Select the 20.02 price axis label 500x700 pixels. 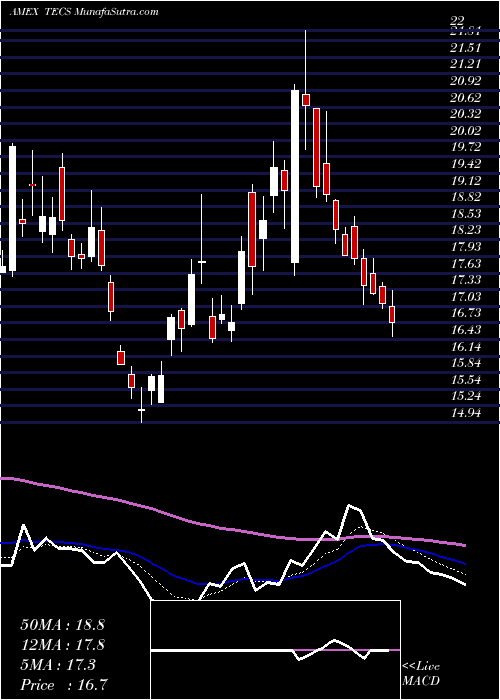[x=465, y=131]
